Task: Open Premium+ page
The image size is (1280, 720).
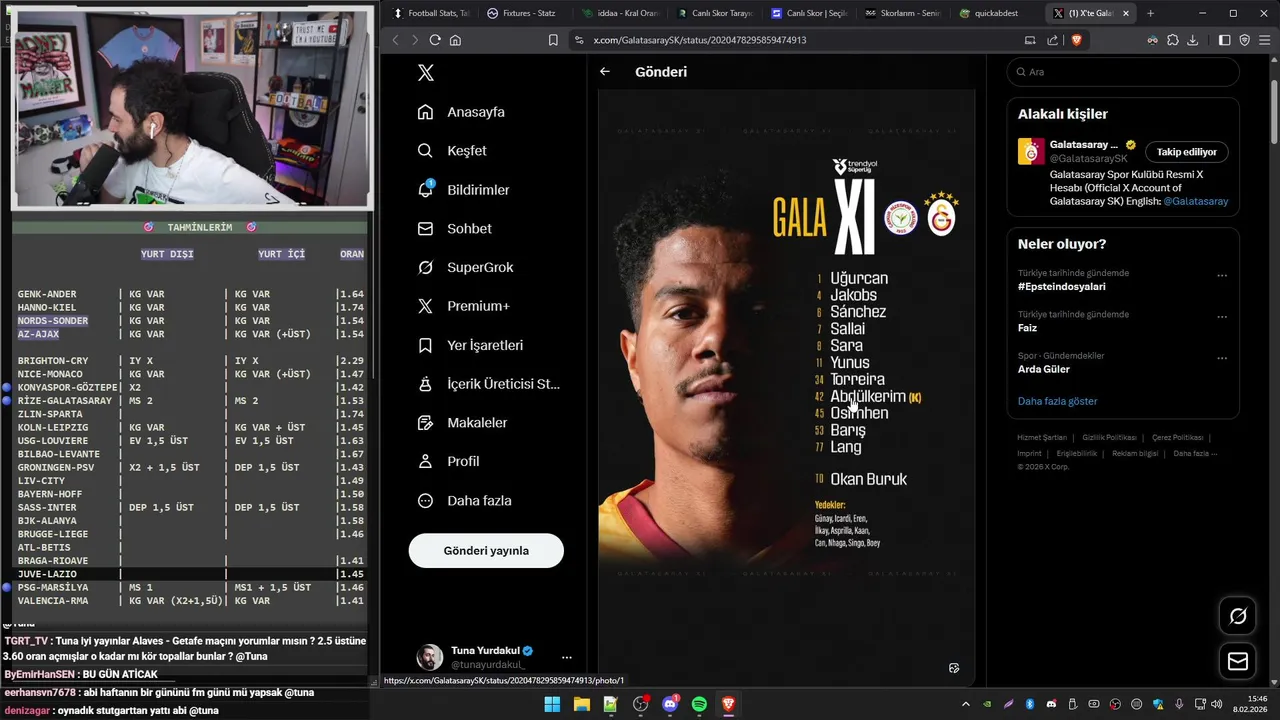Action: 463,306
